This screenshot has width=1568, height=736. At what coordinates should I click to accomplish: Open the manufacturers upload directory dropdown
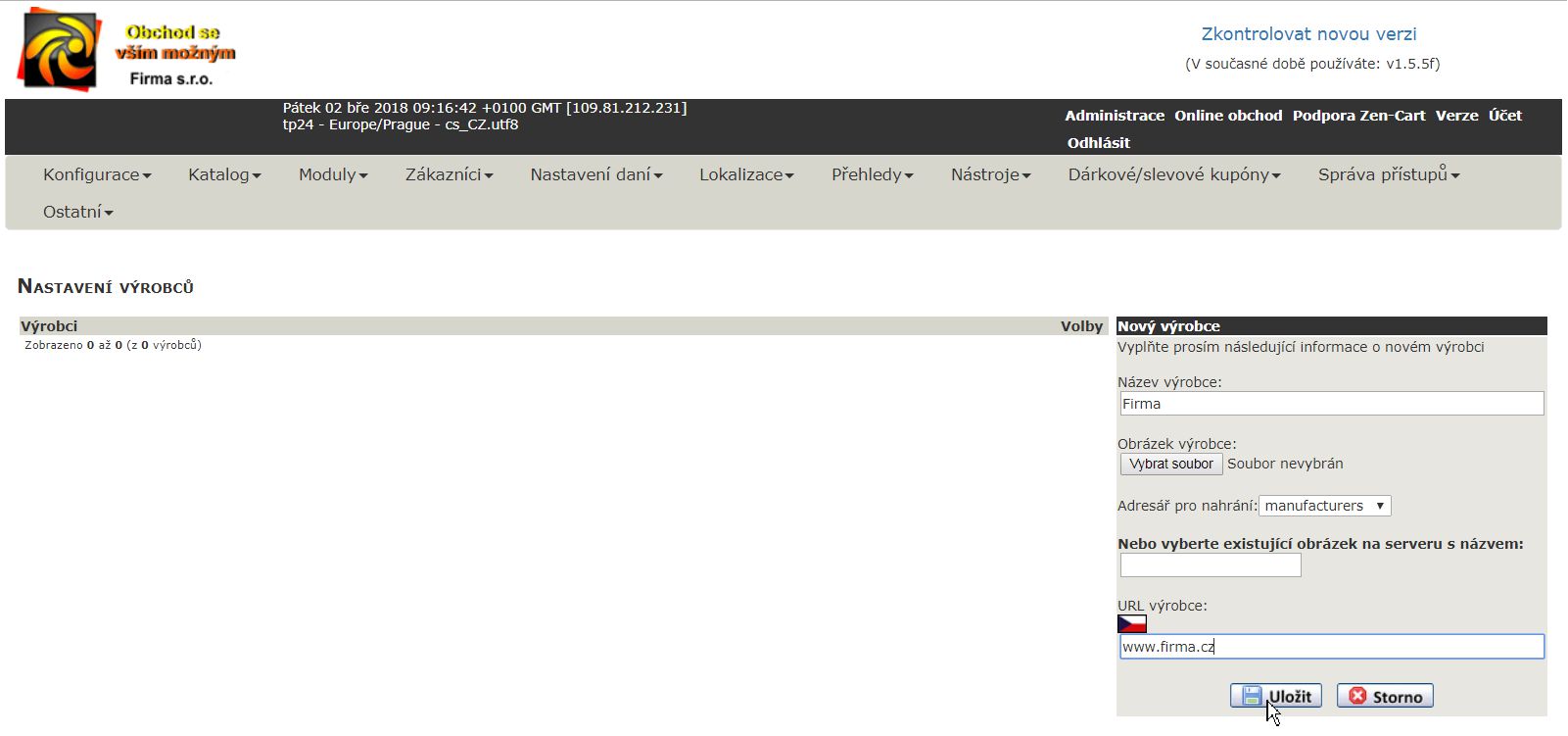[x=1324, y=506]
